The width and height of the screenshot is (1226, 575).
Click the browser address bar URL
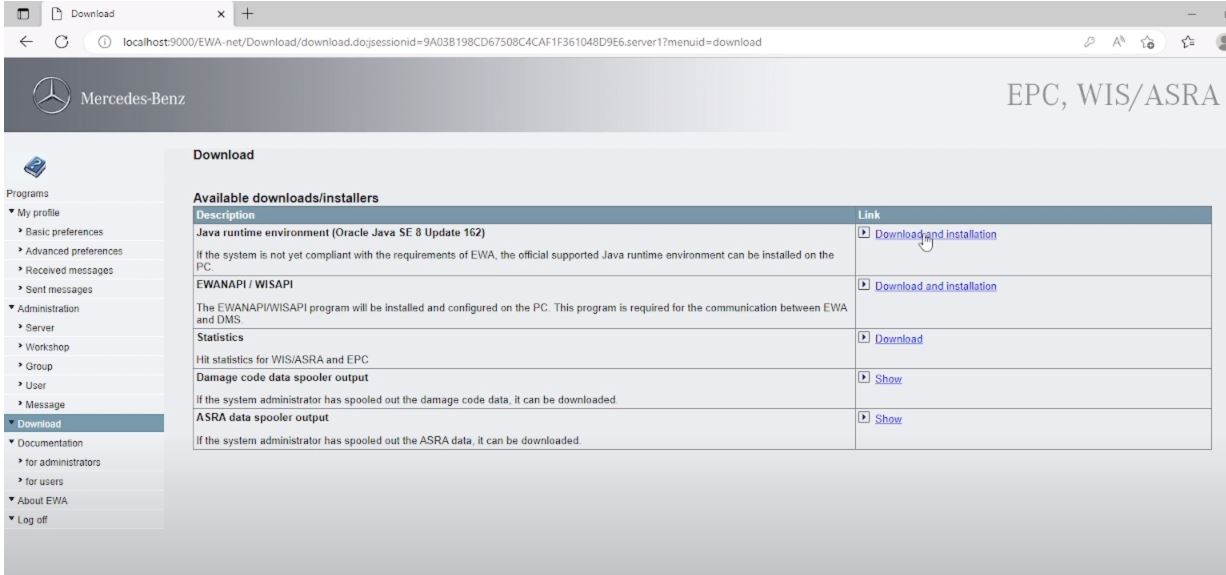443,42
